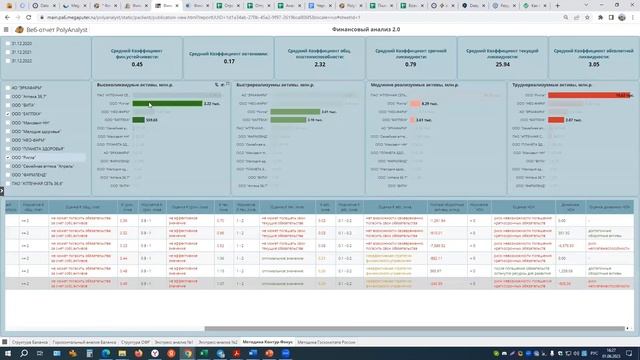The image size is (640, 360).
Task: Open the PolyAnalyst hamburger menu
Action: coord(6,29)
